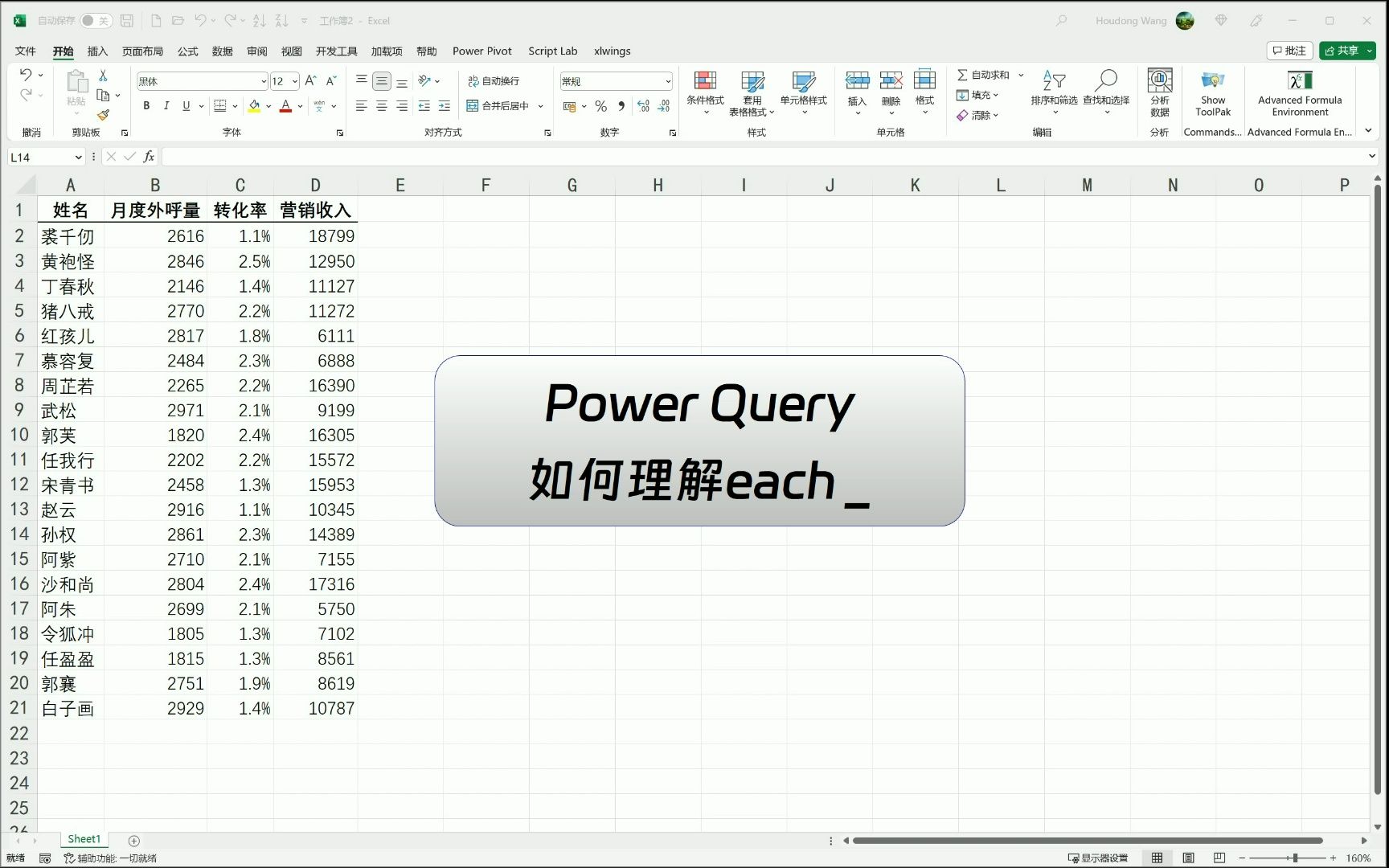
Task: Open 排序和筛选 sort and filter
Action: click(x=1054, y=92)
